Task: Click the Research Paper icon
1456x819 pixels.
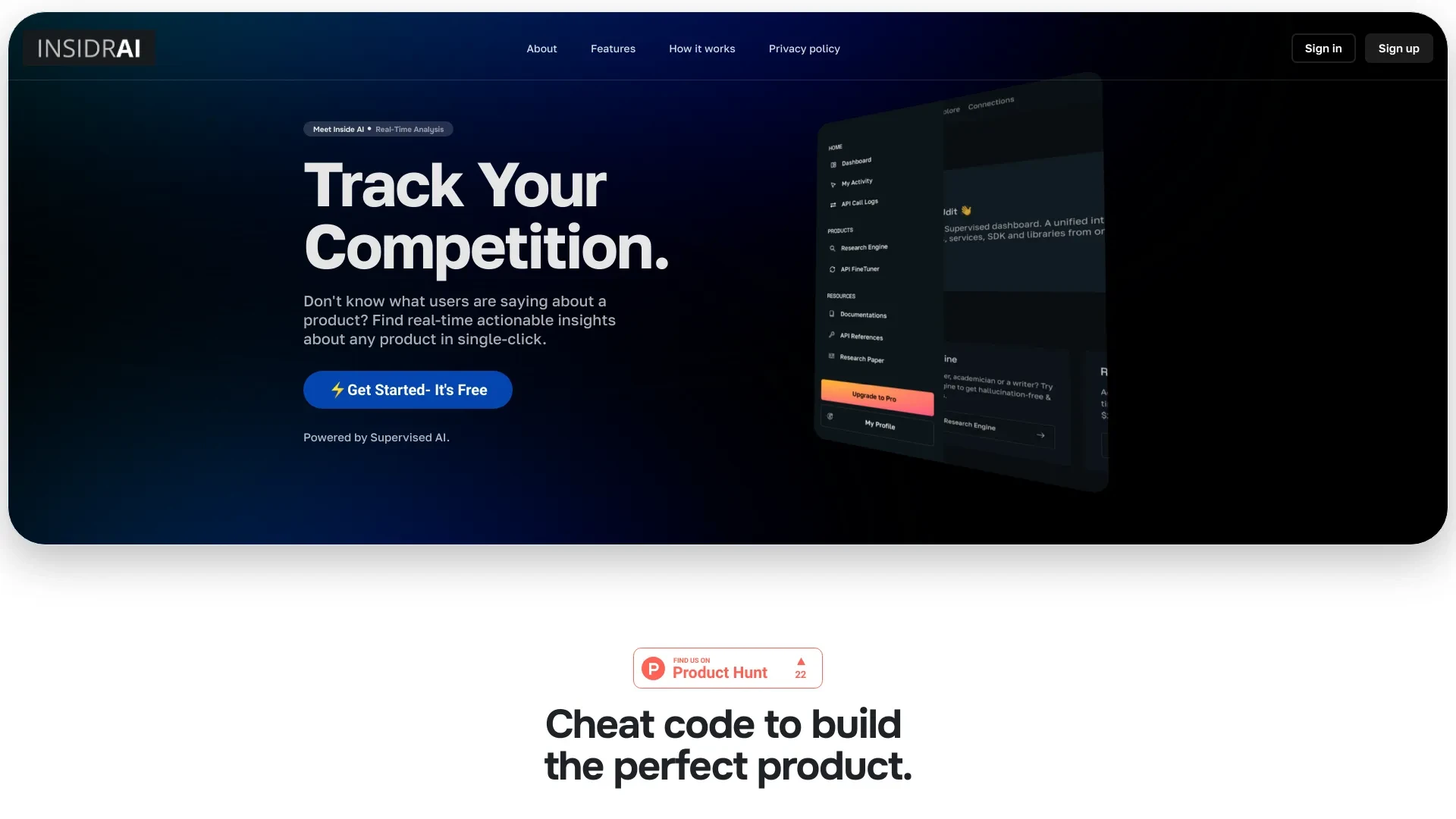Action: (x=832, y=357)
